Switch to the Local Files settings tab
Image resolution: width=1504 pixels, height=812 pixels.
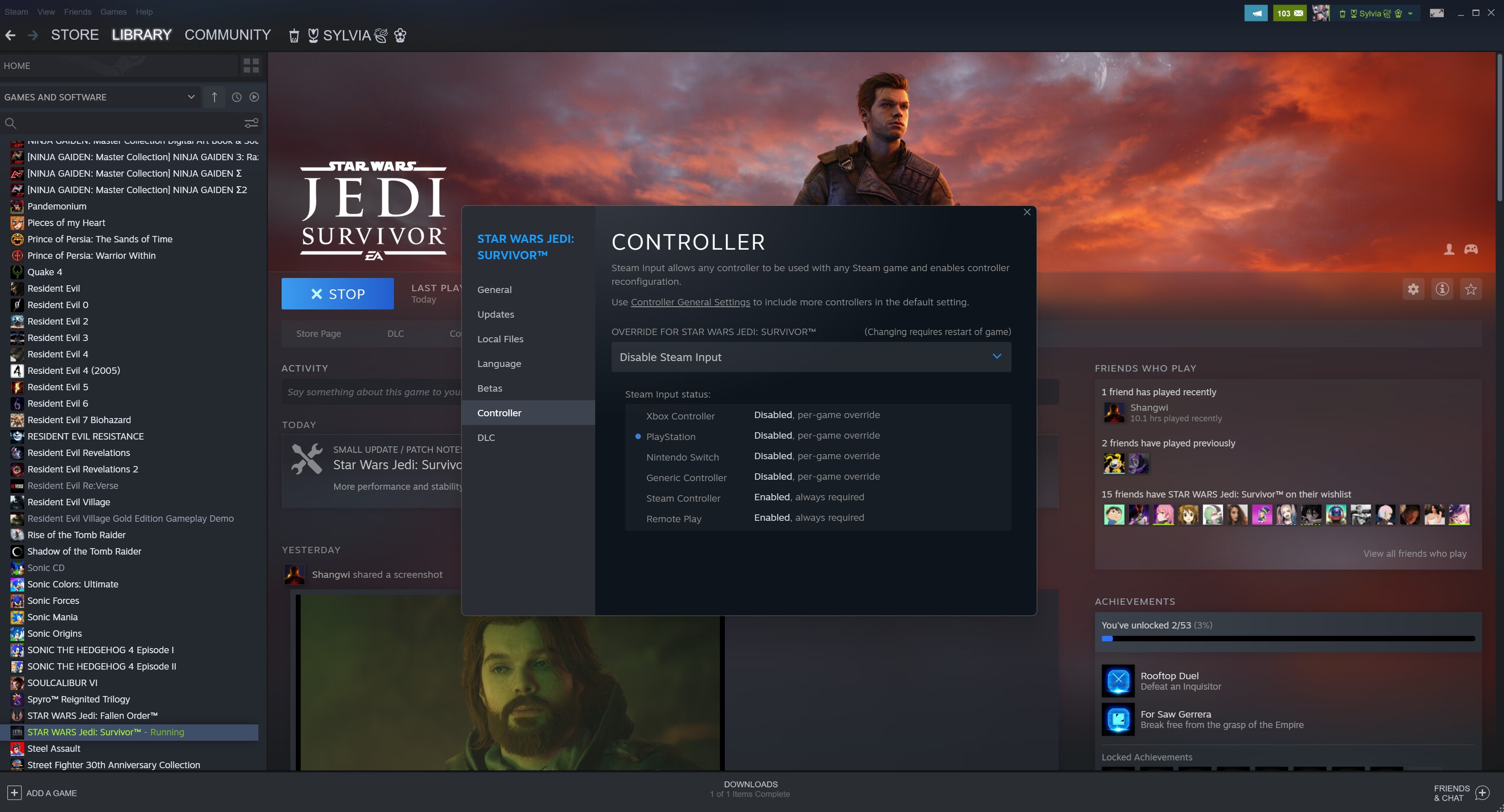(x=500, y=339)
